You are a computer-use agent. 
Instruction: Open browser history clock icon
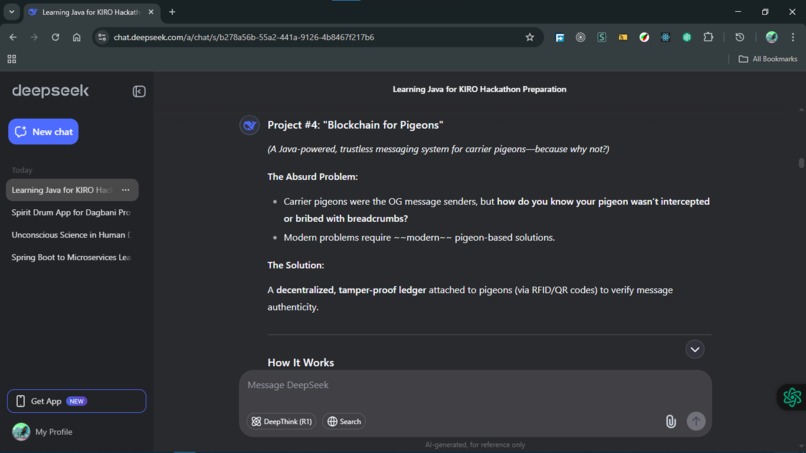(740, 37)
